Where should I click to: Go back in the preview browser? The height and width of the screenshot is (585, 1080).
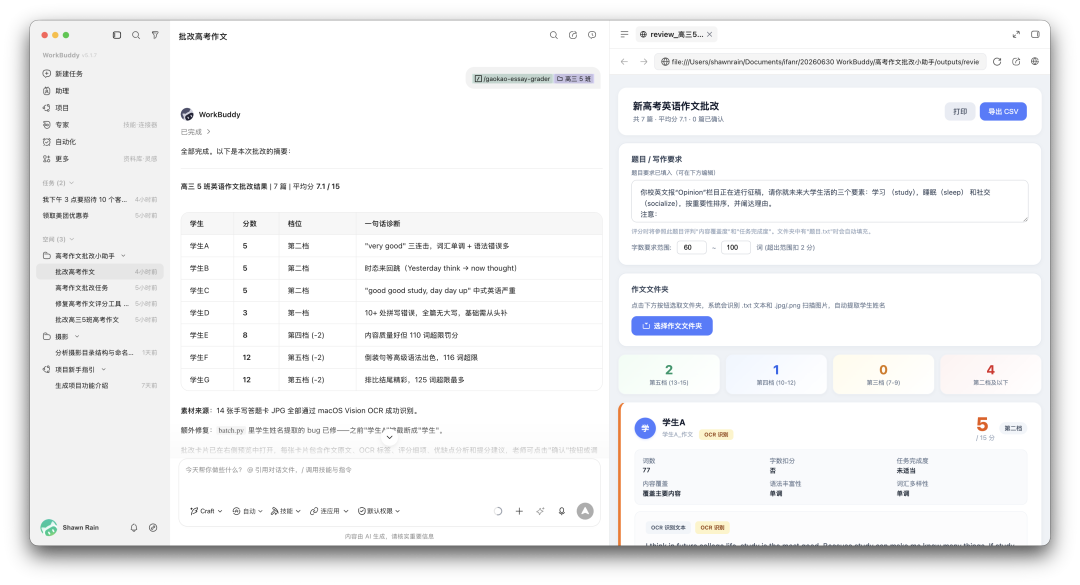[624, 62]
